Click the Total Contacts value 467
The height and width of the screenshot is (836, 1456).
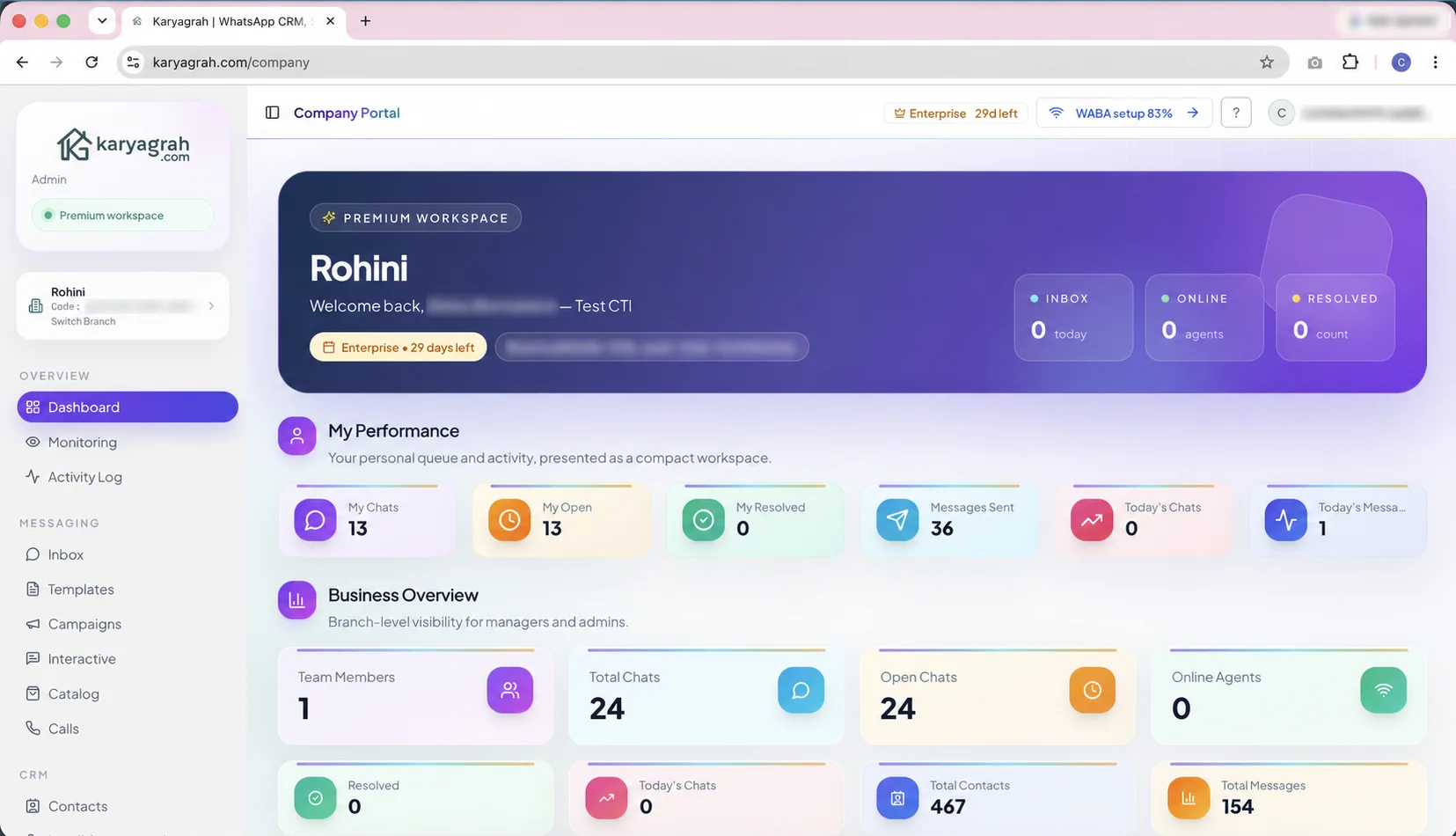tap(947, 806)
